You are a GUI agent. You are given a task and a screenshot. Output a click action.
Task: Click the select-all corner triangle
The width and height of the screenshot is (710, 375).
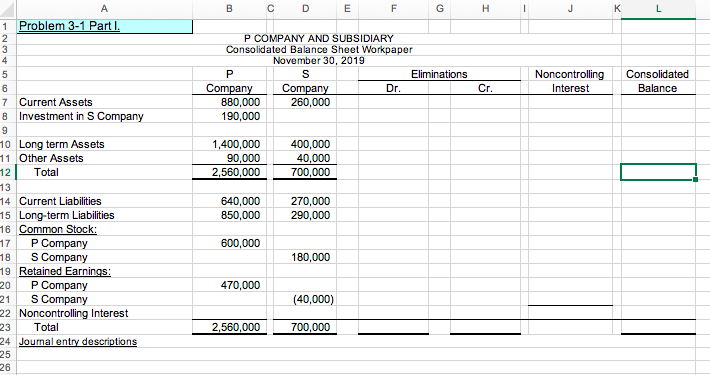tap(8, 9)
